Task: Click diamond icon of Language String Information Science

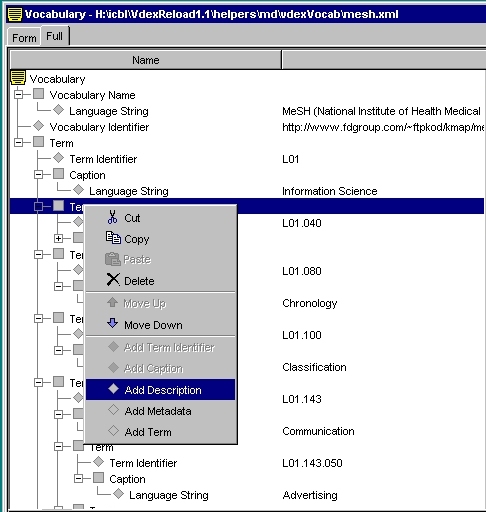Action: (x=78, y=190)
